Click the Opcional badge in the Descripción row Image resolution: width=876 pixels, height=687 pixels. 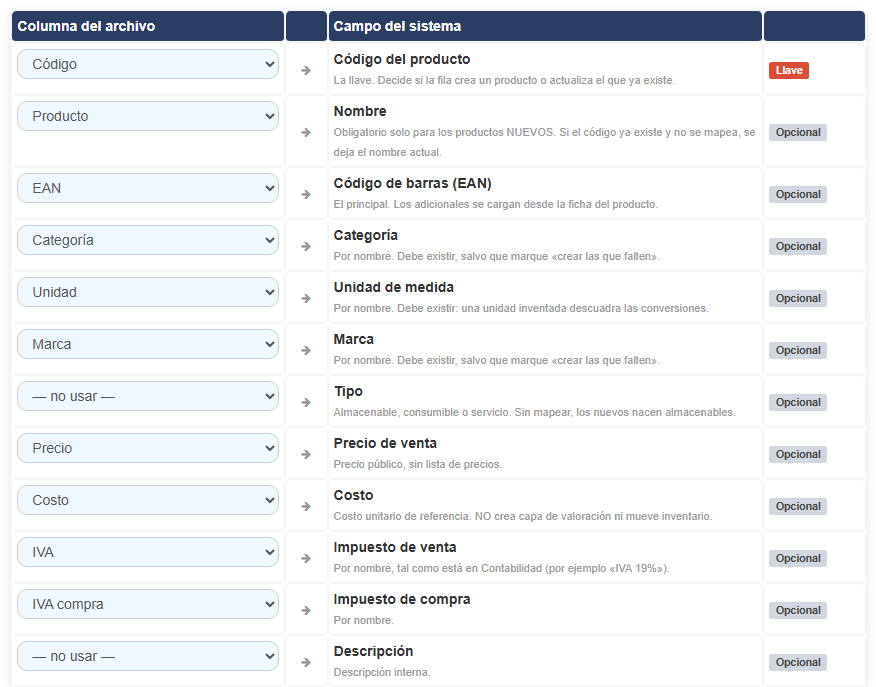coord(798,662)
